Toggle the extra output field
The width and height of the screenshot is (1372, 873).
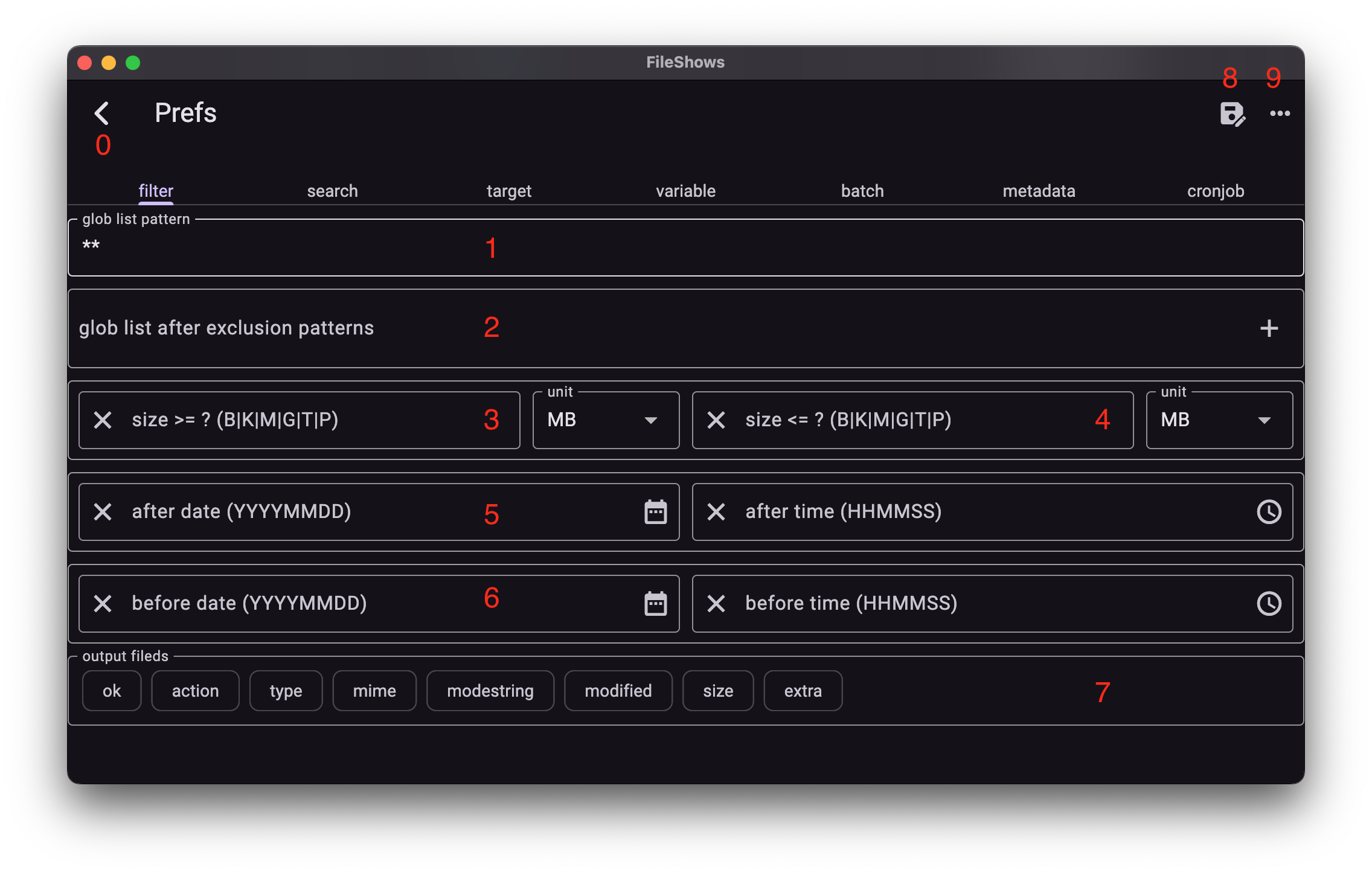[803, 691]
